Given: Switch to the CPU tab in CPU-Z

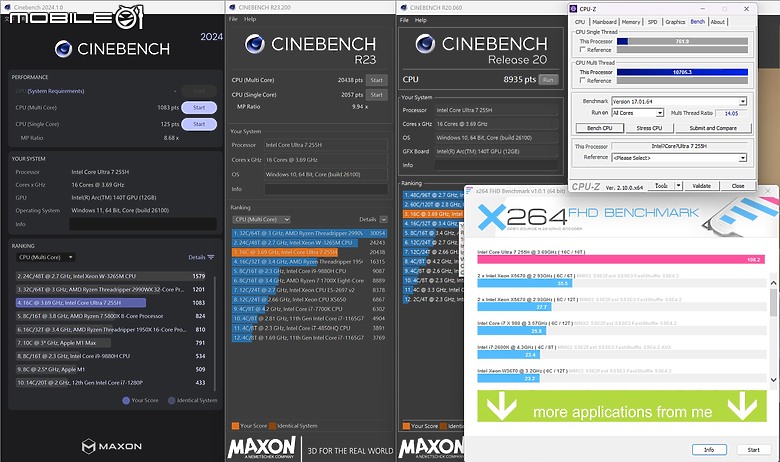Looking at the screenshot, I should point(580,22).
